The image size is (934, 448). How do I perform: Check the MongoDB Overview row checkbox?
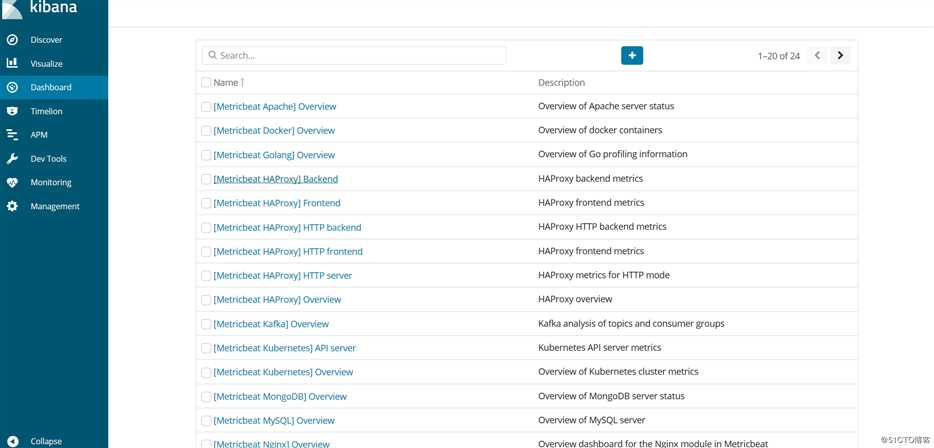tap(206, 397)
